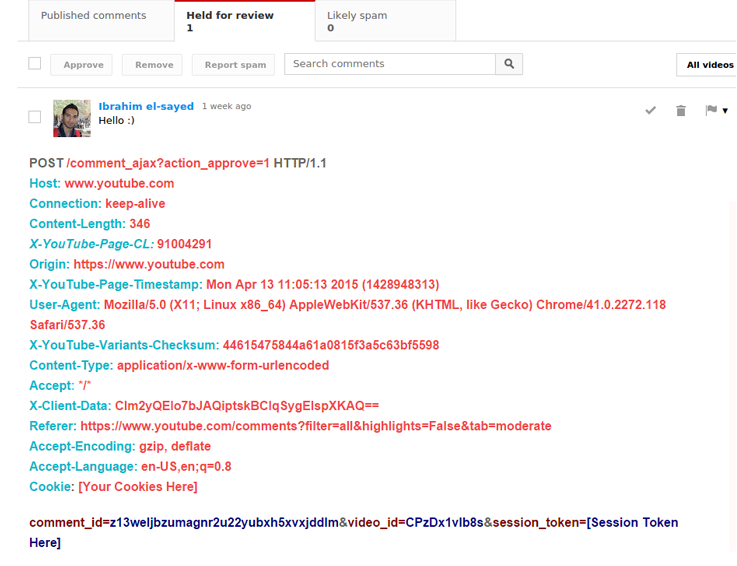Open the All videos dropdown
This screenshot has height=566, width=737.
point(707,65)
